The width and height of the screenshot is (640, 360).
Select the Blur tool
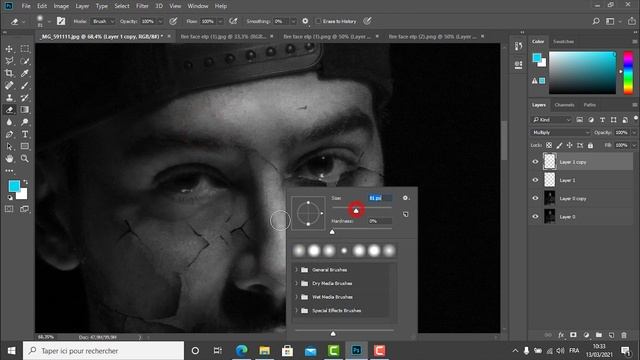9,122
